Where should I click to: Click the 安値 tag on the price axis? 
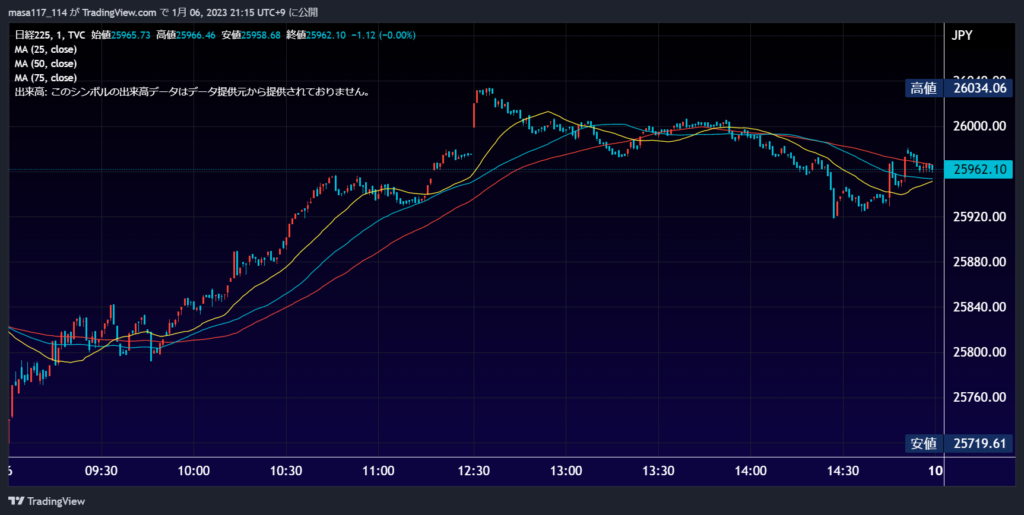pyautogui.click(x=923, y=444)
